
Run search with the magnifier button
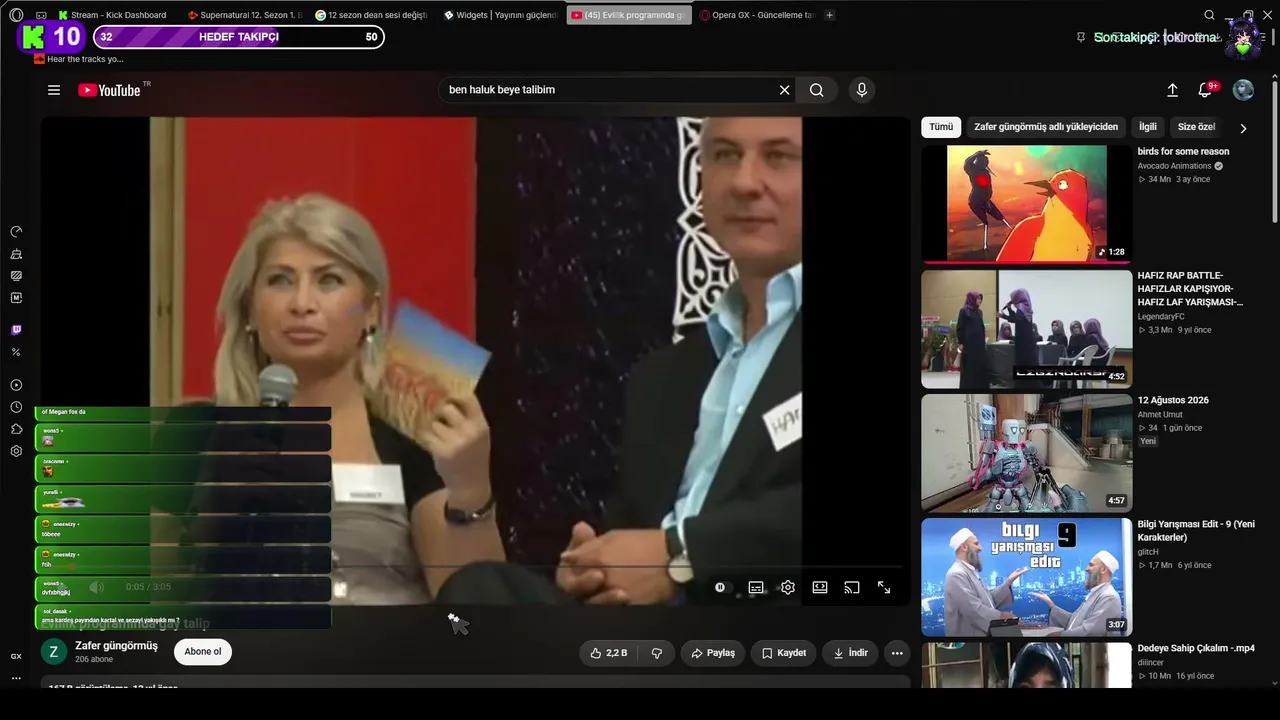[817, 90]
